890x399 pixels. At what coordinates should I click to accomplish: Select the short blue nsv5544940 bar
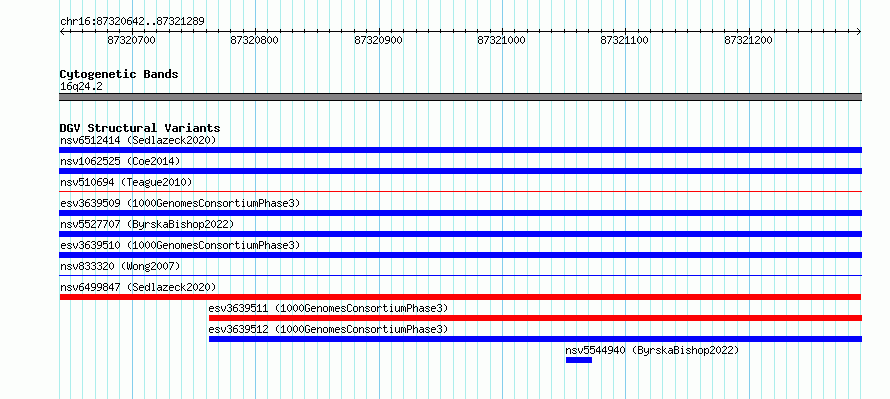click(x=579, y=360)
